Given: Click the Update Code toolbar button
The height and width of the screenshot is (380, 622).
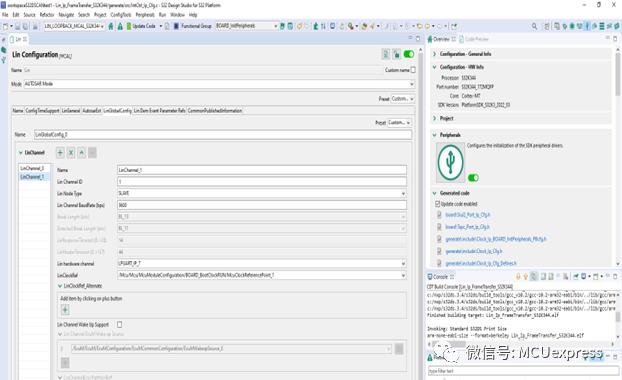Looking at the screenshot, I should (x=141, y=26).
